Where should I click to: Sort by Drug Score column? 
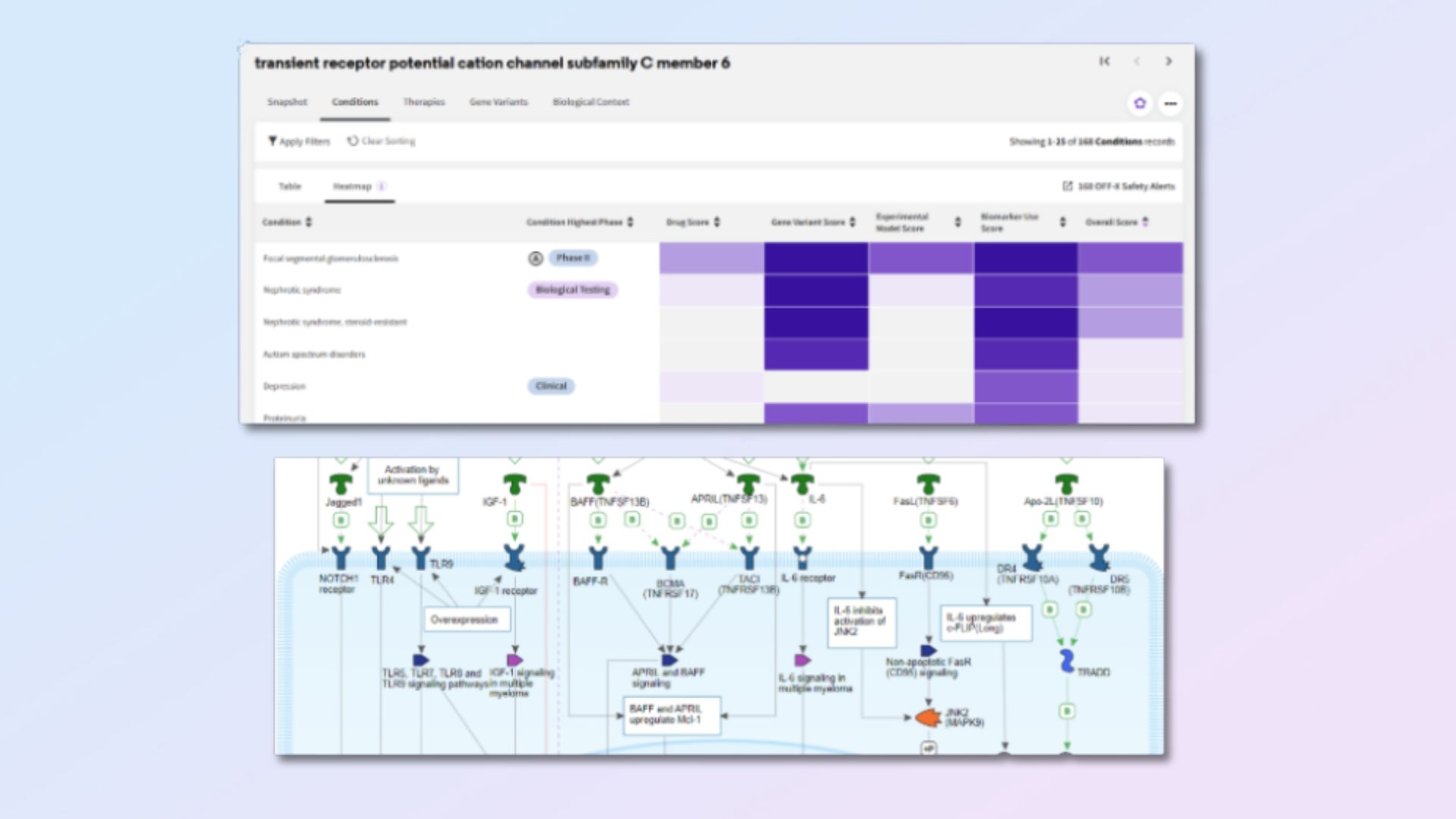point(717,222)
